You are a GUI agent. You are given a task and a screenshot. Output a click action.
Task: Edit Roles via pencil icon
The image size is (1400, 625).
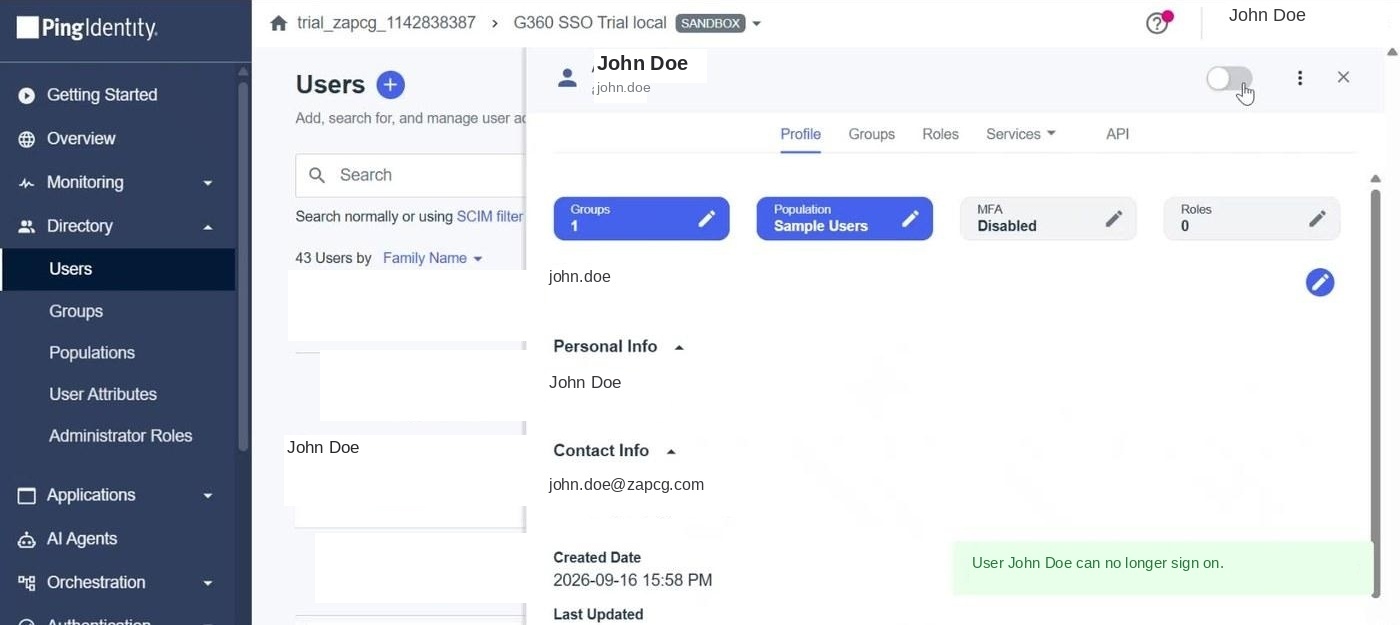(x=1318, y=219)
